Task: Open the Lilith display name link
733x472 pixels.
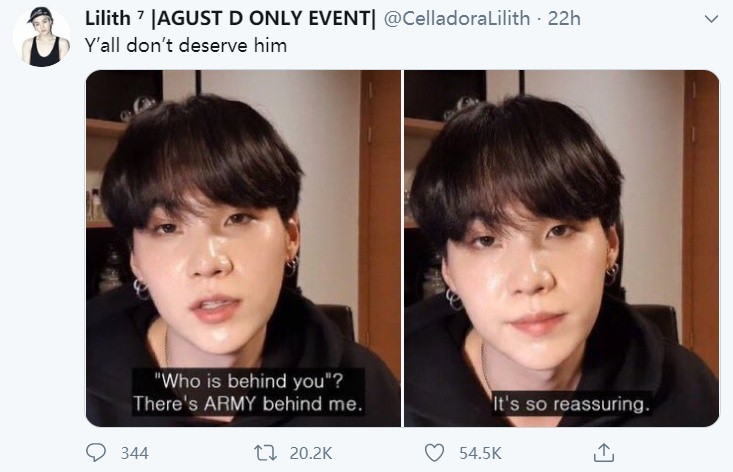Action: tap(108, 19)
